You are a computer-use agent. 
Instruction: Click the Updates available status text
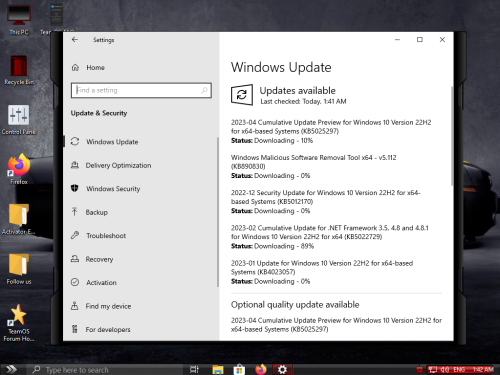click(x=297, y=90)
